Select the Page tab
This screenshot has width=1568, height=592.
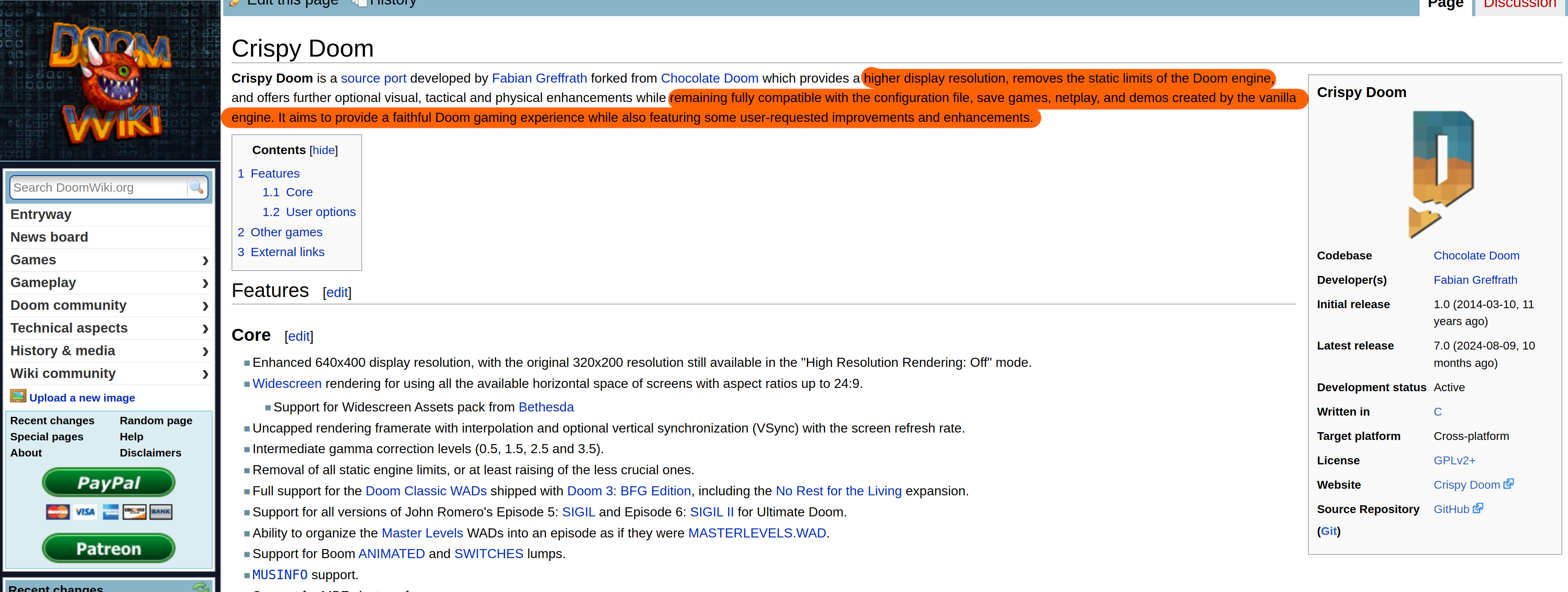1445,4
